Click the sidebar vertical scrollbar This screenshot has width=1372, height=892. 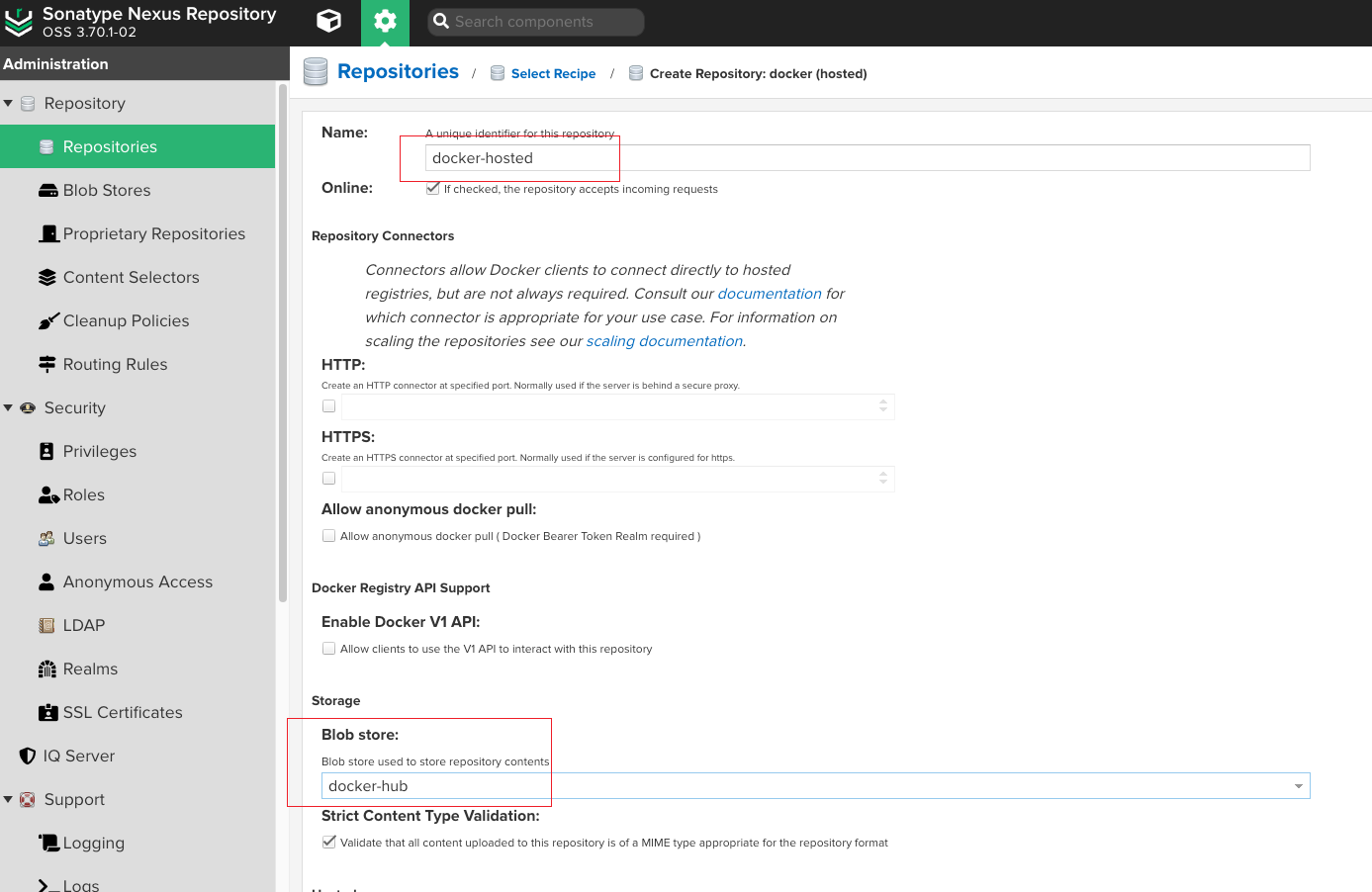(x=283, y=342)
